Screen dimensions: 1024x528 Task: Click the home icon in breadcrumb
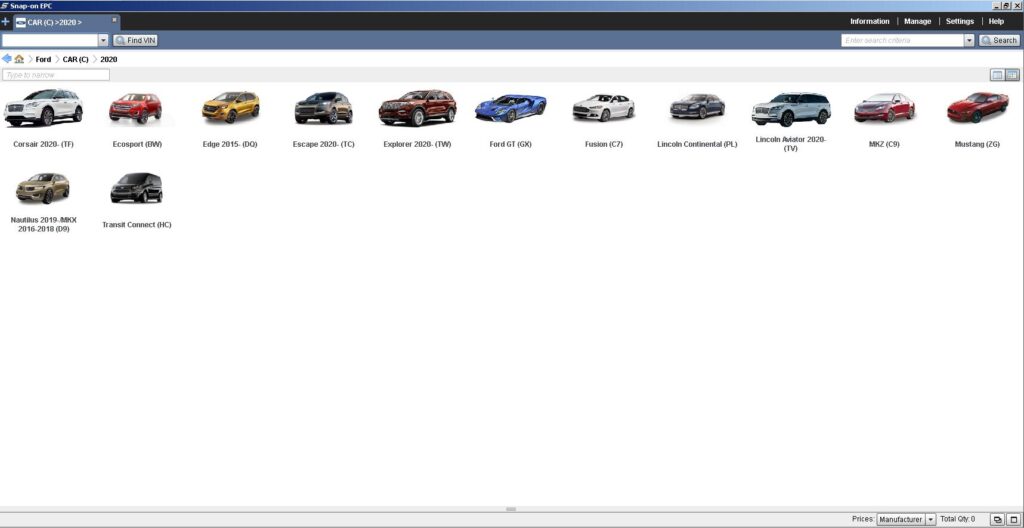[19, 59]
